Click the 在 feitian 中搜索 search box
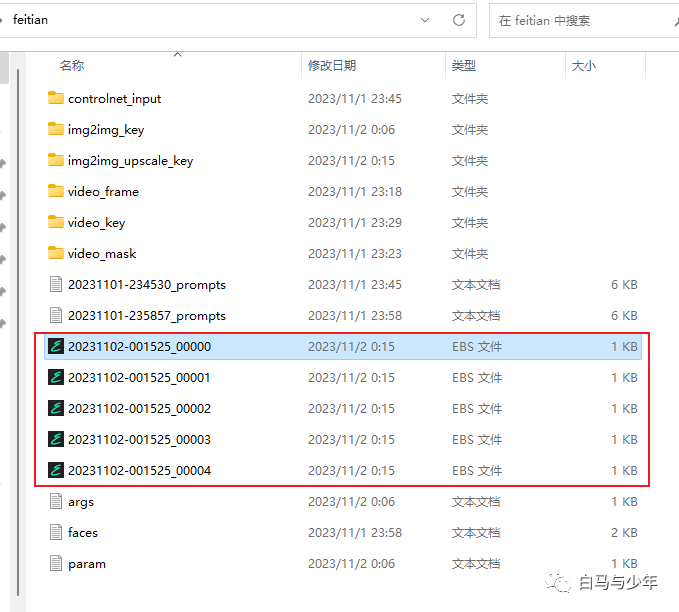This screenshot has height=612, width=679. pyautogui.click(x=580, y=21)
